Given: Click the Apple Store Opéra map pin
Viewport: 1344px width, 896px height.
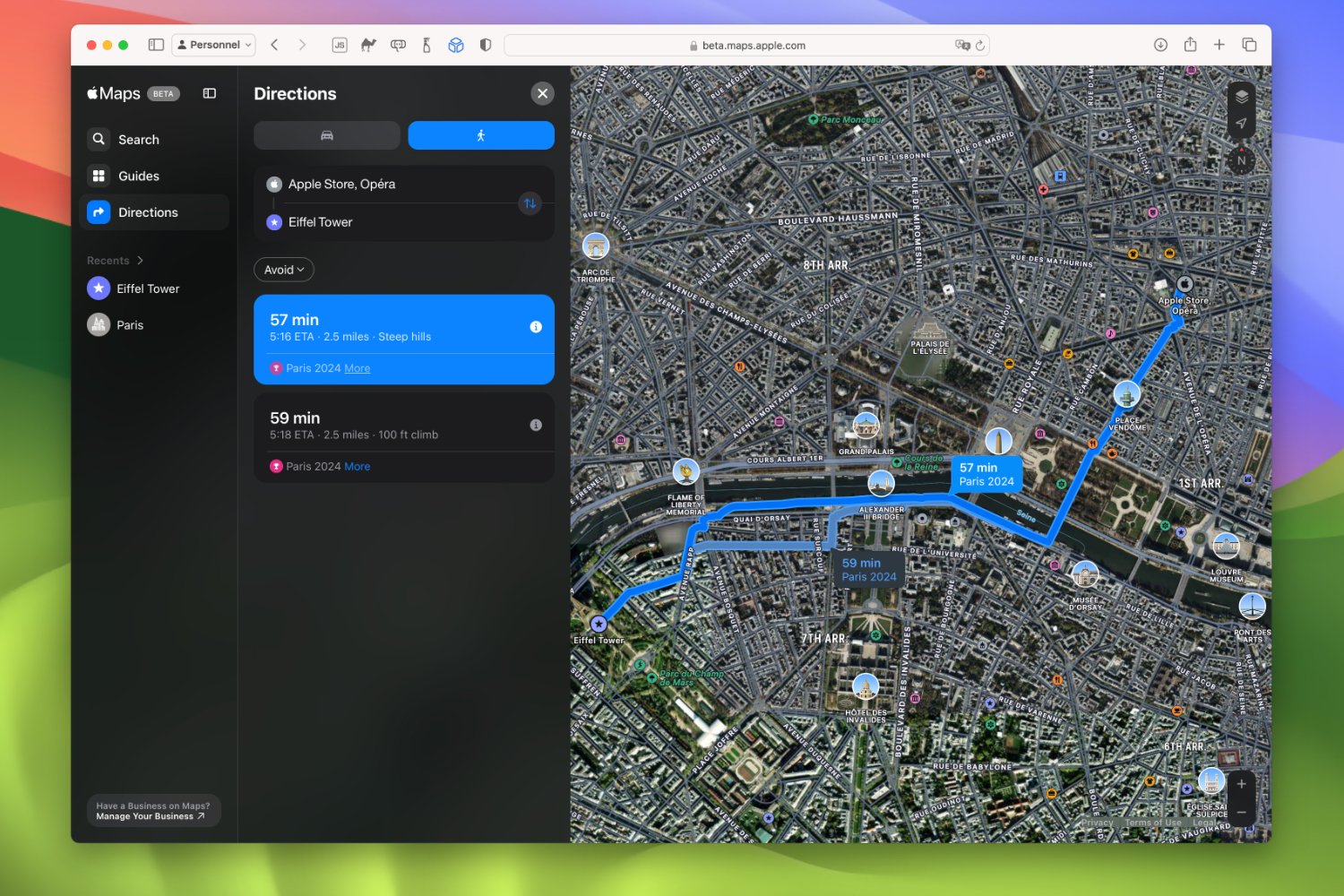Looking at the screenshot, I should click(x=1185, y=285).
